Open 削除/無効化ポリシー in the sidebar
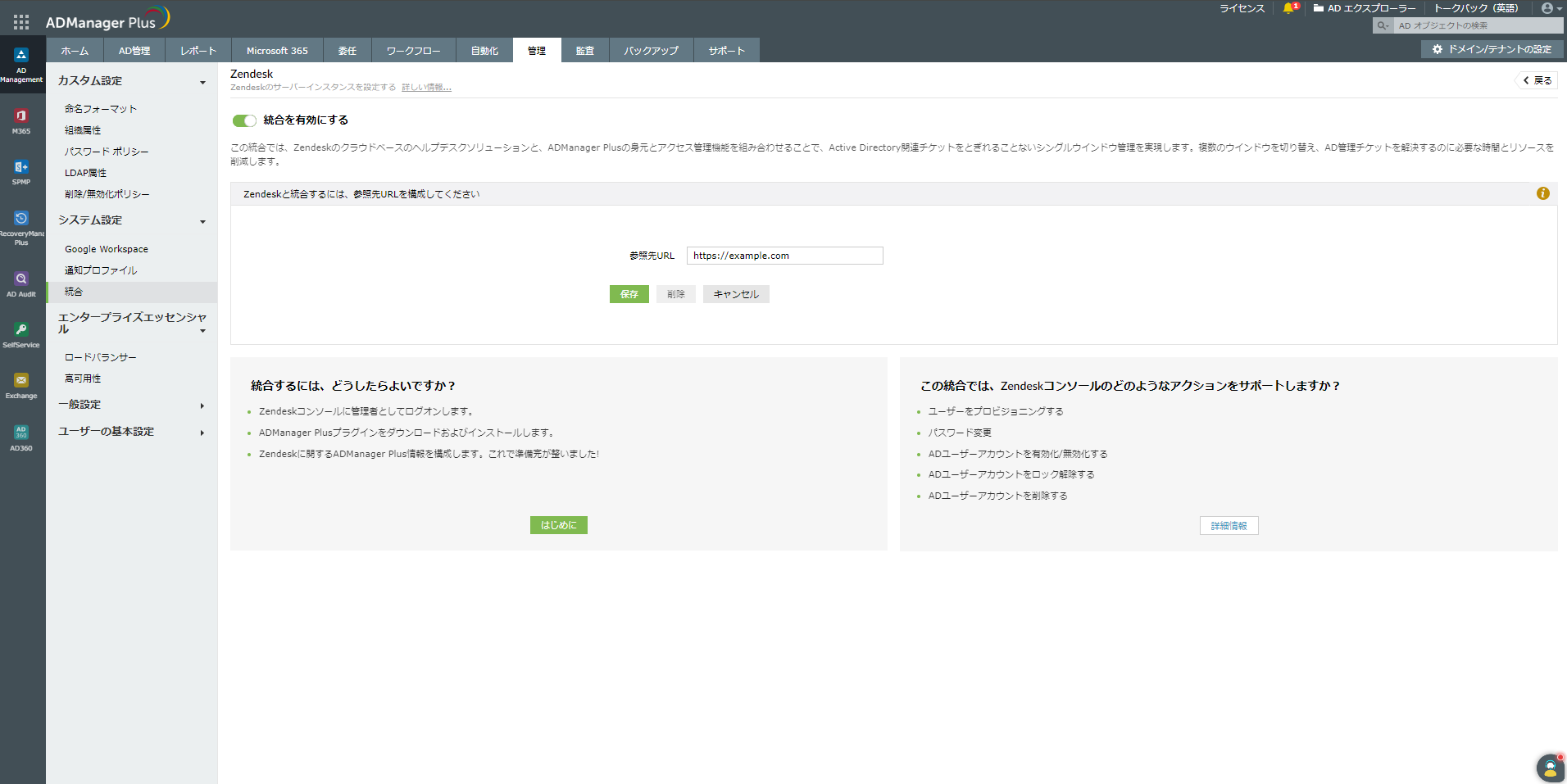 107,194
